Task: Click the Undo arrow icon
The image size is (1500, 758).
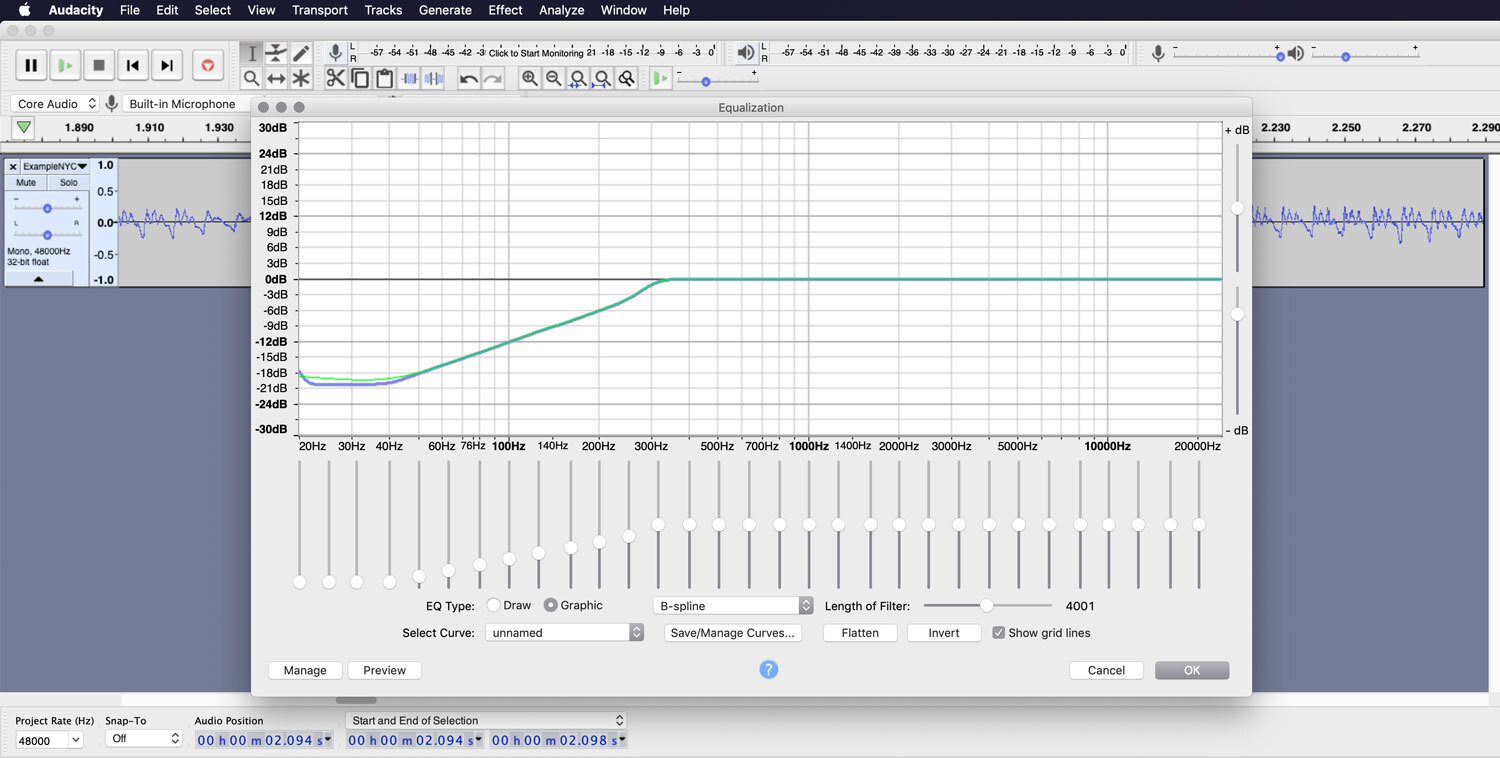Action: tap(469, 78)
